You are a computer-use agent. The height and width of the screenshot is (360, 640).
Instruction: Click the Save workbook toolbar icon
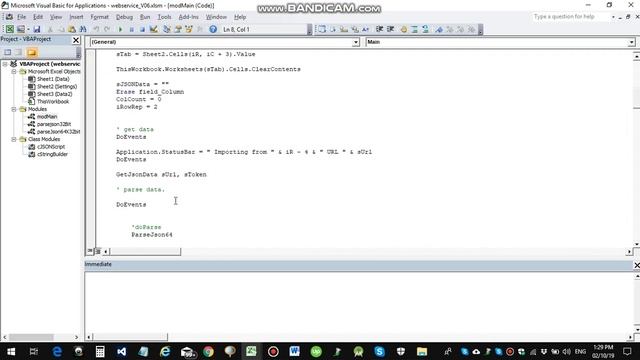tap(37, 29)
